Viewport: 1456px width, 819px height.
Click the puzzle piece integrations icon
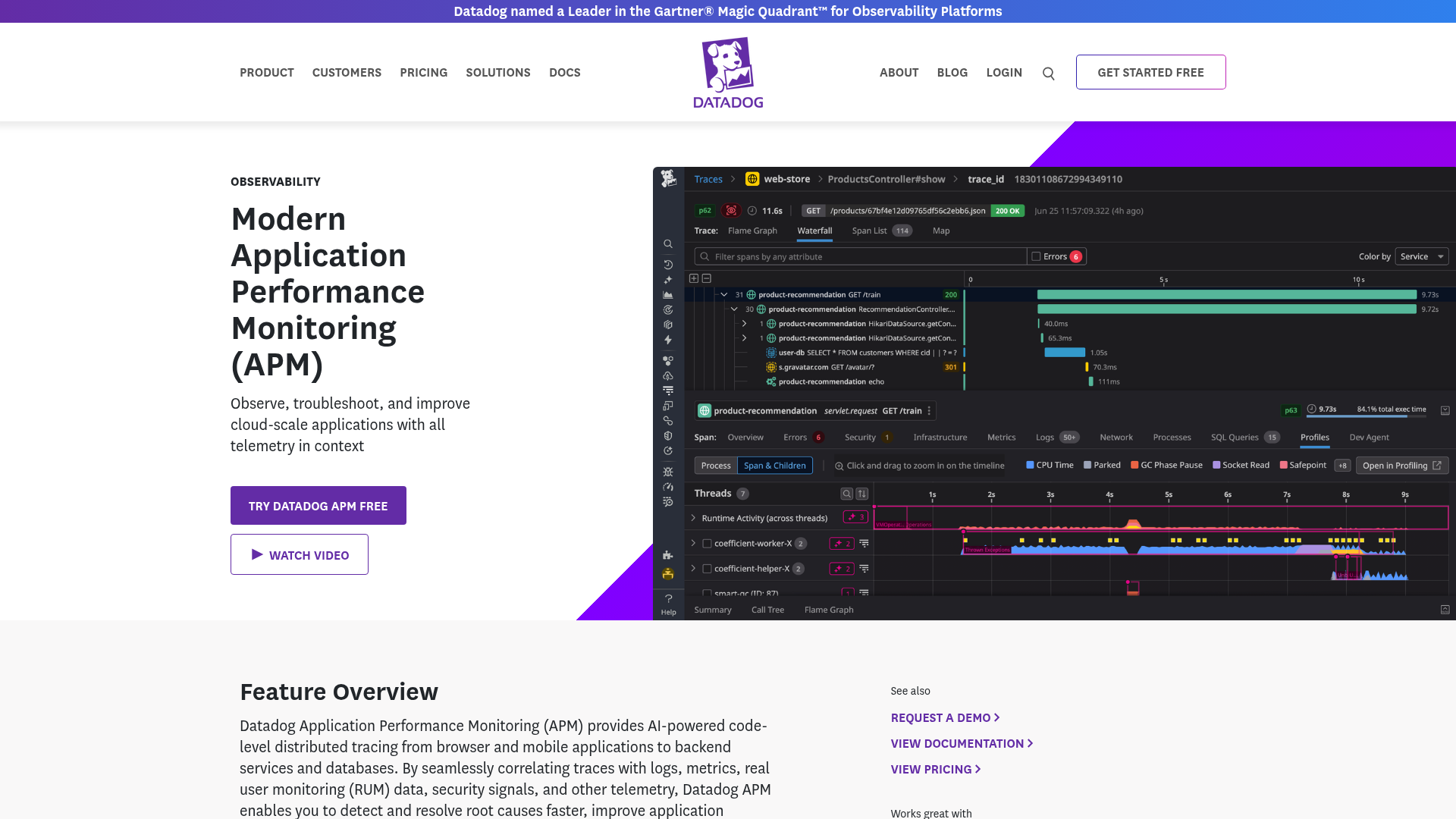point(668,555)
